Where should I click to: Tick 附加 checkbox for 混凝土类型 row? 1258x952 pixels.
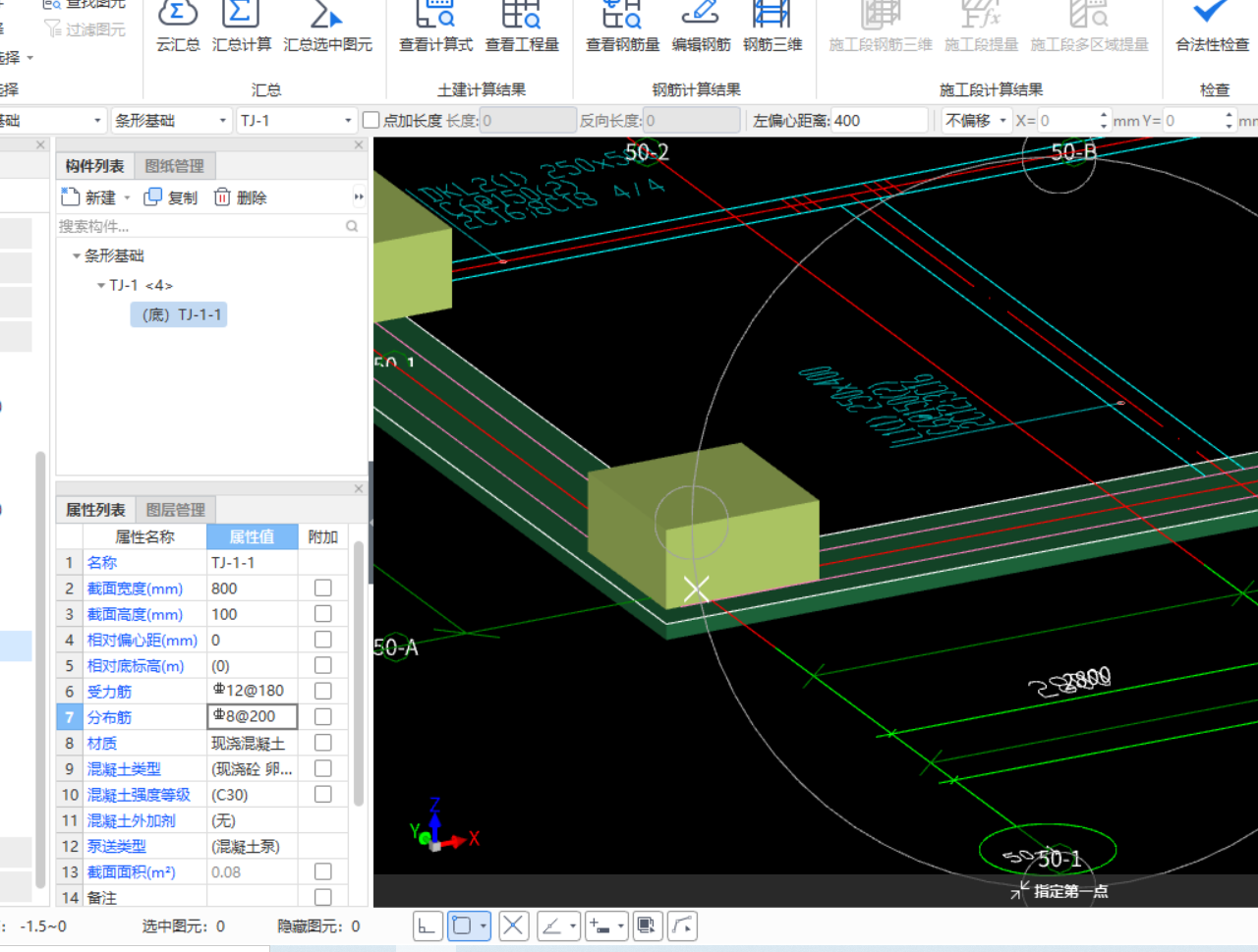click(322, 768)
